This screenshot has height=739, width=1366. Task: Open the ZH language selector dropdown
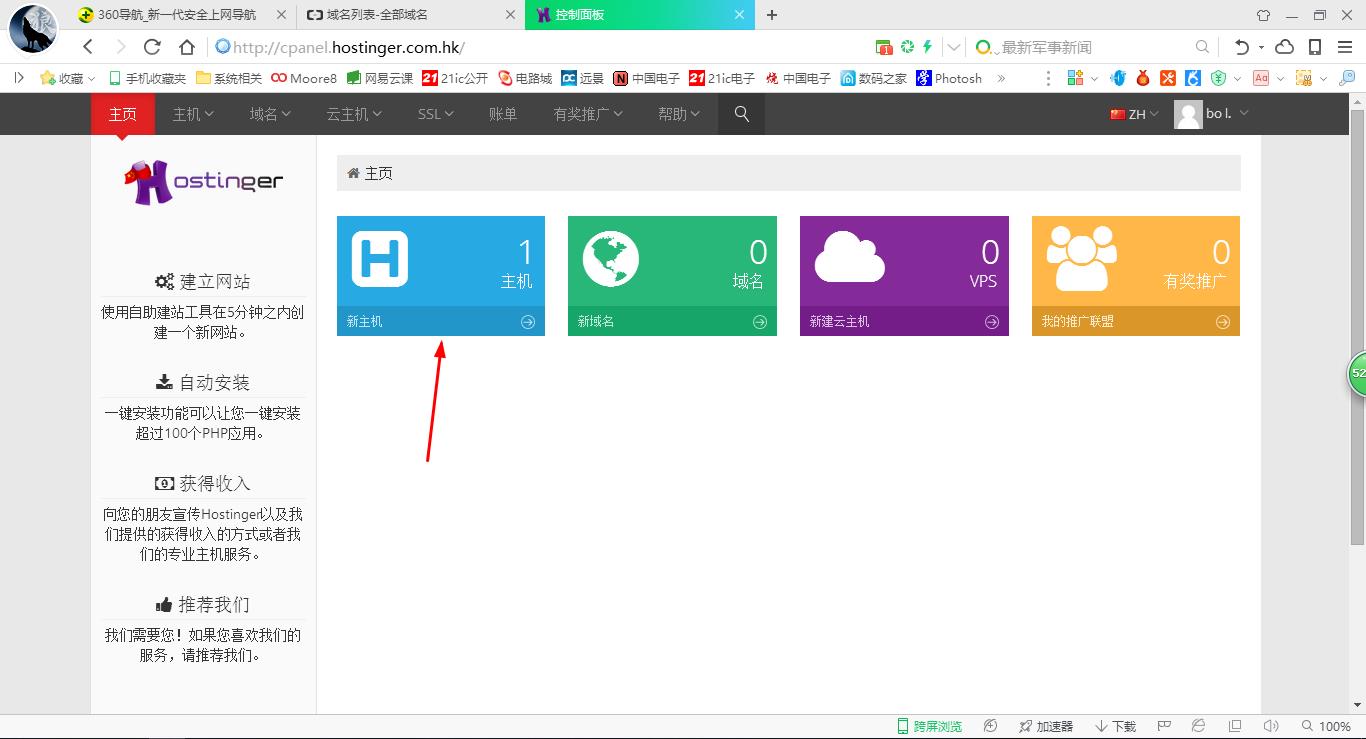coord(1134,114)
